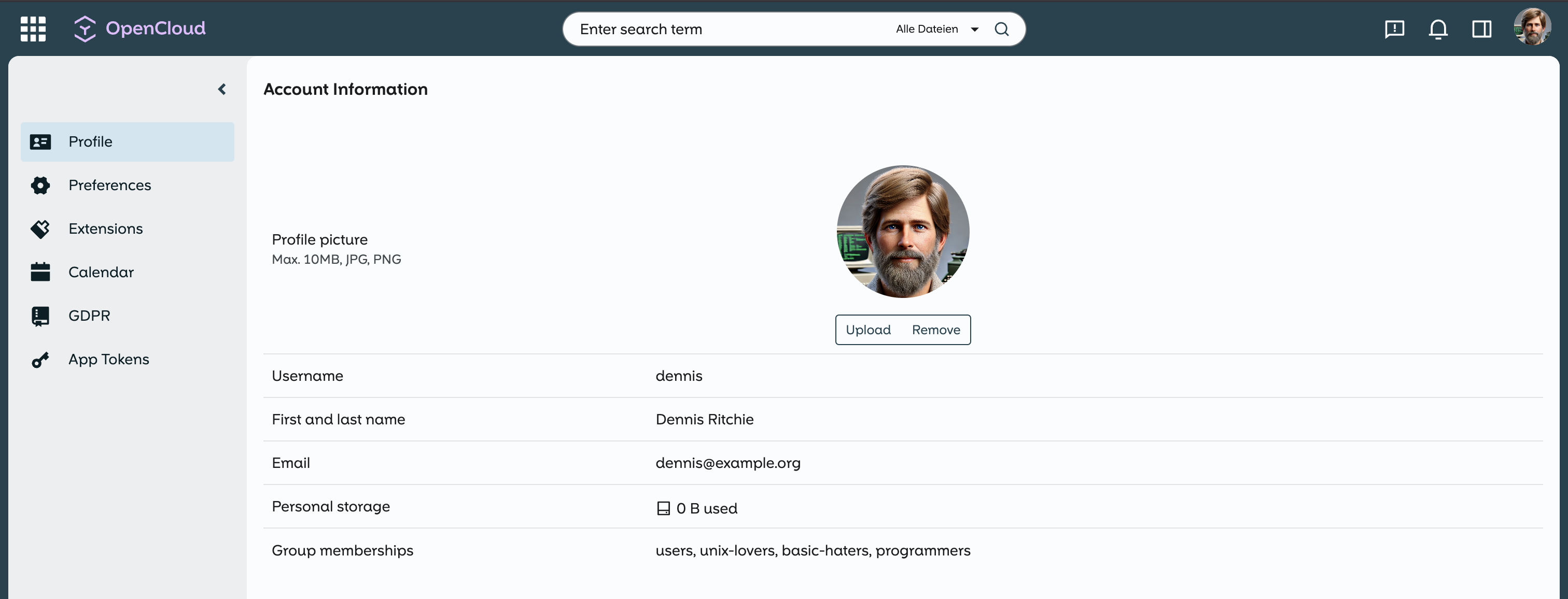The width and height of the screenshot is (1568, 599).
Task: Go to Extensions settings
Action: (x=105, y=229)
